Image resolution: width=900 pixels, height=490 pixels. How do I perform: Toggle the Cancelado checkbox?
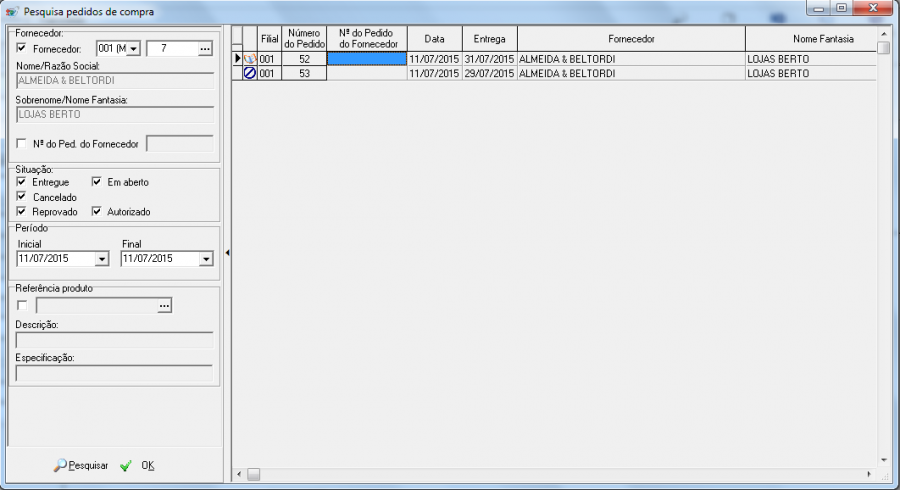(x=23, y=197)
